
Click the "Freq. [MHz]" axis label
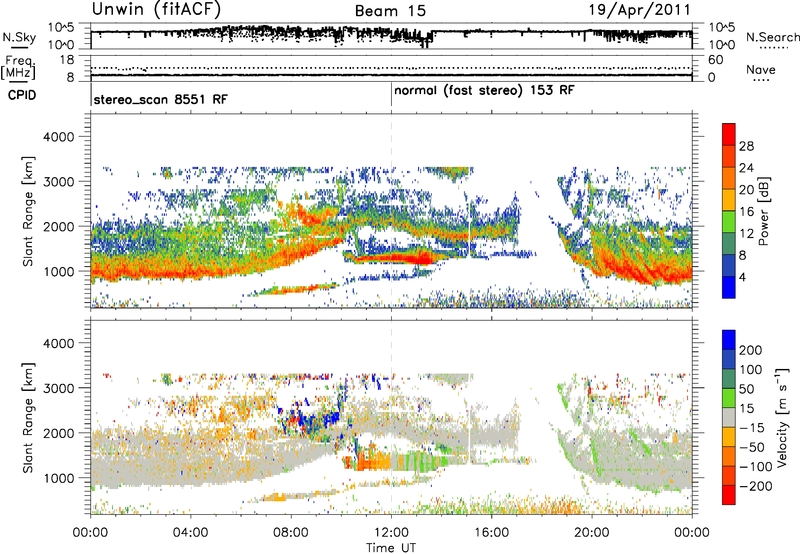(19, 67)
